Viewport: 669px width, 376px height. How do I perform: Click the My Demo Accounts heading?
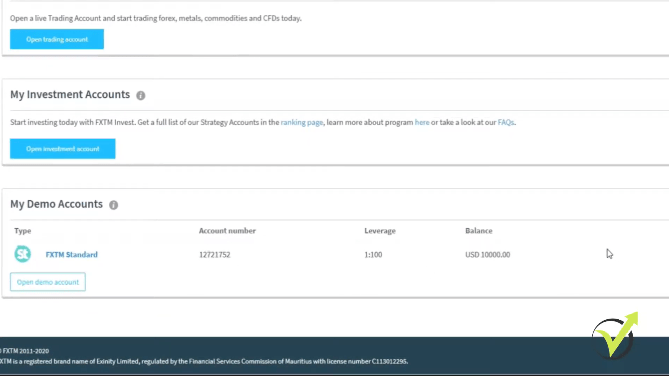point(56,204)
